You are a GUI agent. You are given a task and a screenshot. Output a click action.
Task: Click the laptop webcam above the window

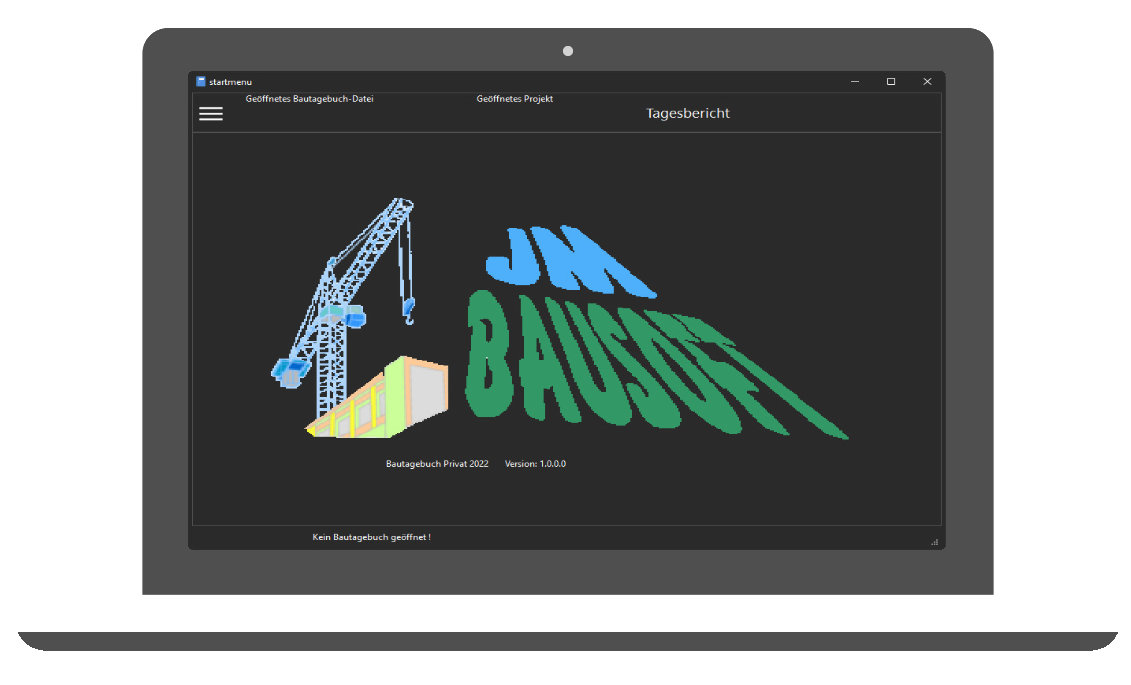(568, 51)
